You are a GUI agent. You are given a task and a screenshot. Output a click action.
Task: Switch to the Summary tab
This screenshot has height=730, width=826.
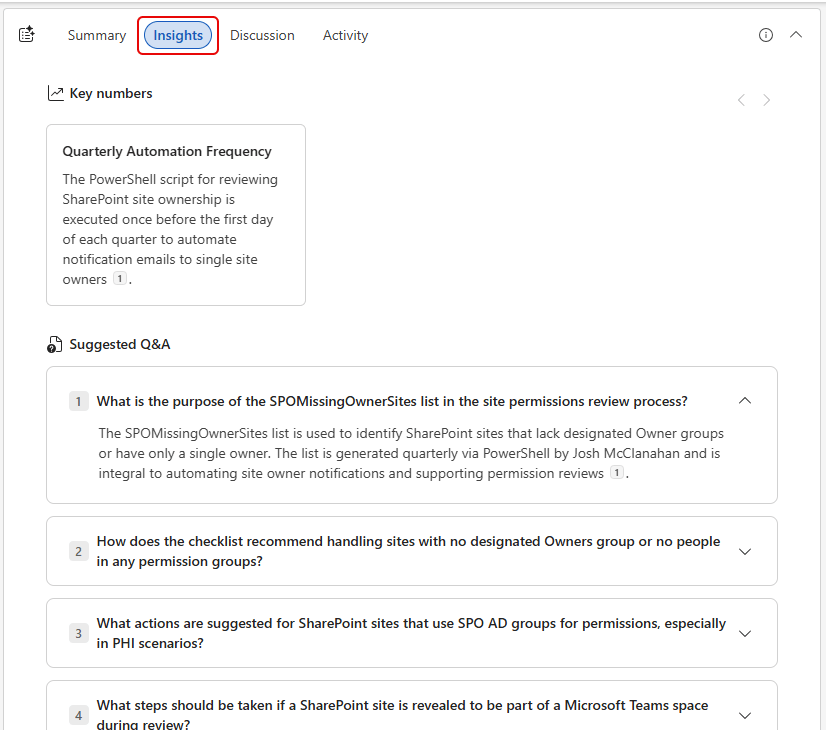click(97, 35)
